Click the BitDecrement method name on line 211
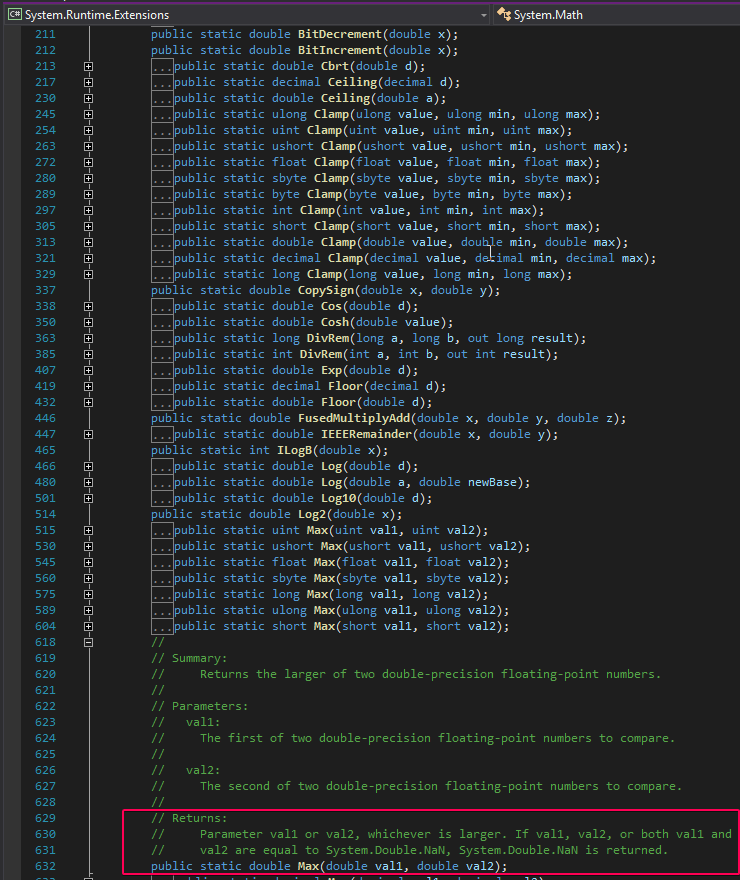The height and width of the screenshot is (880, 740). (340, 34)
